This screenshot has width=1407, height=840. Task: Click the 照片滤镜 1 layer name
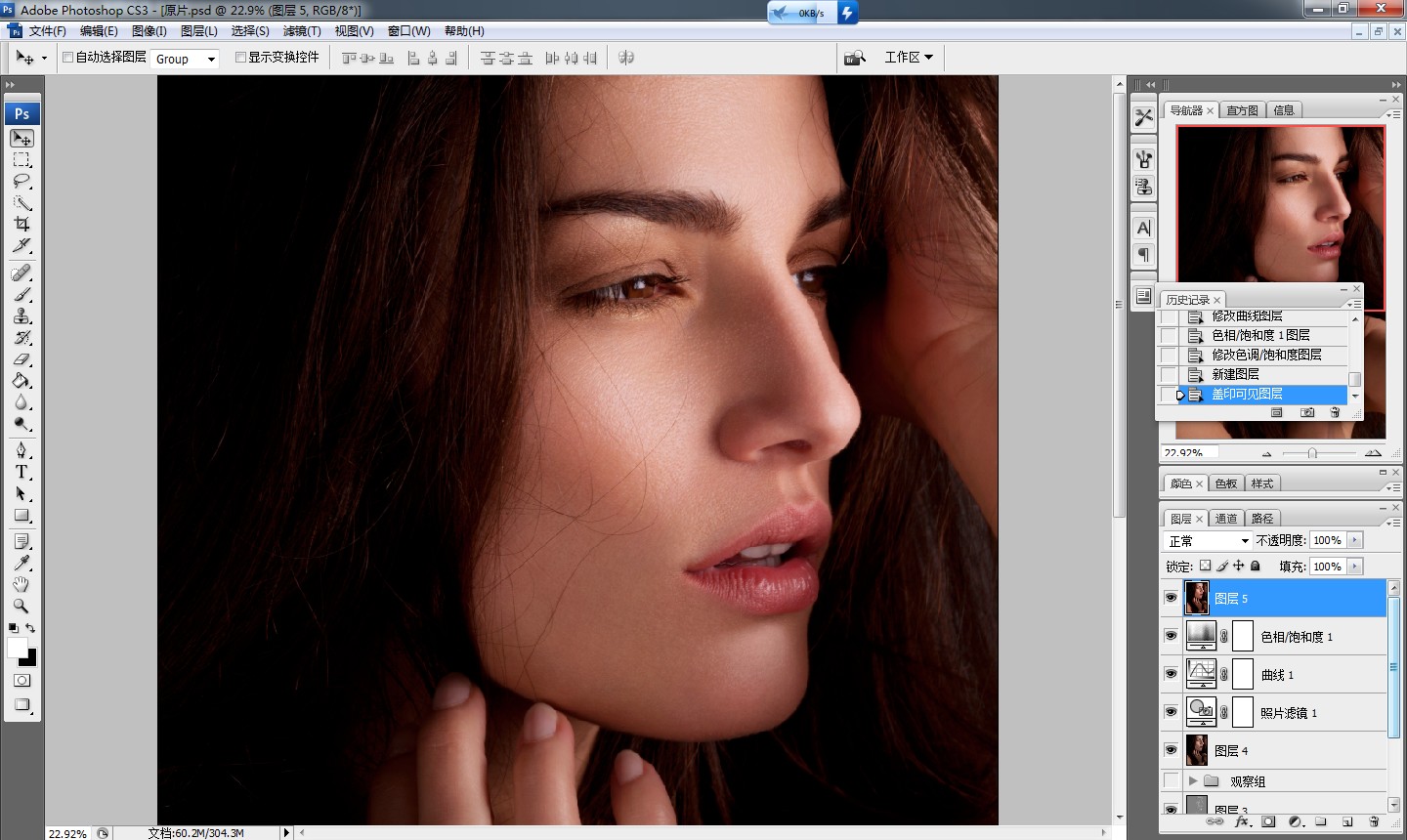point(1289,713)
